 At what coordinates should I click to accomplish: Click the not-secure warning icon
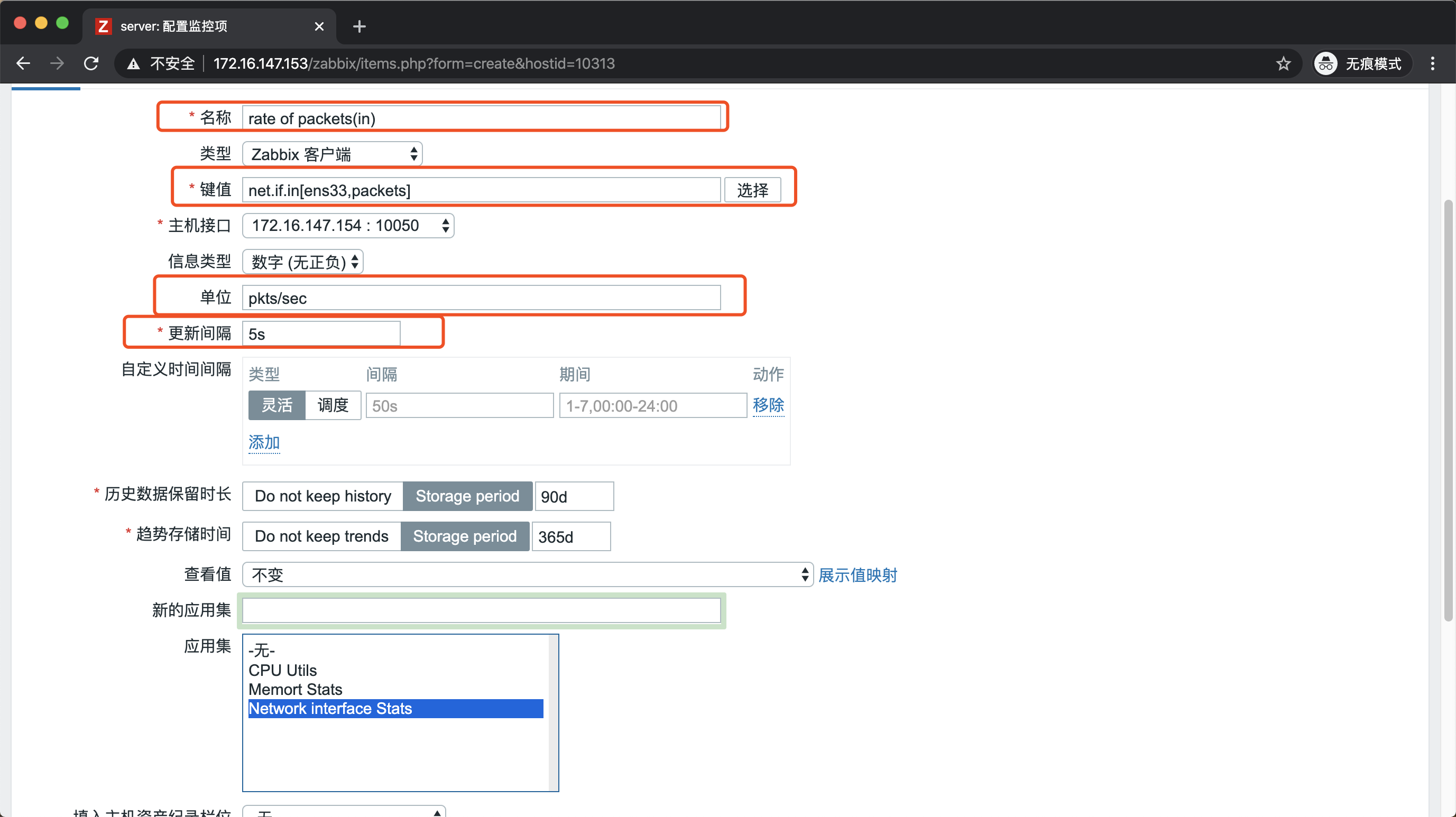point(133,63)
